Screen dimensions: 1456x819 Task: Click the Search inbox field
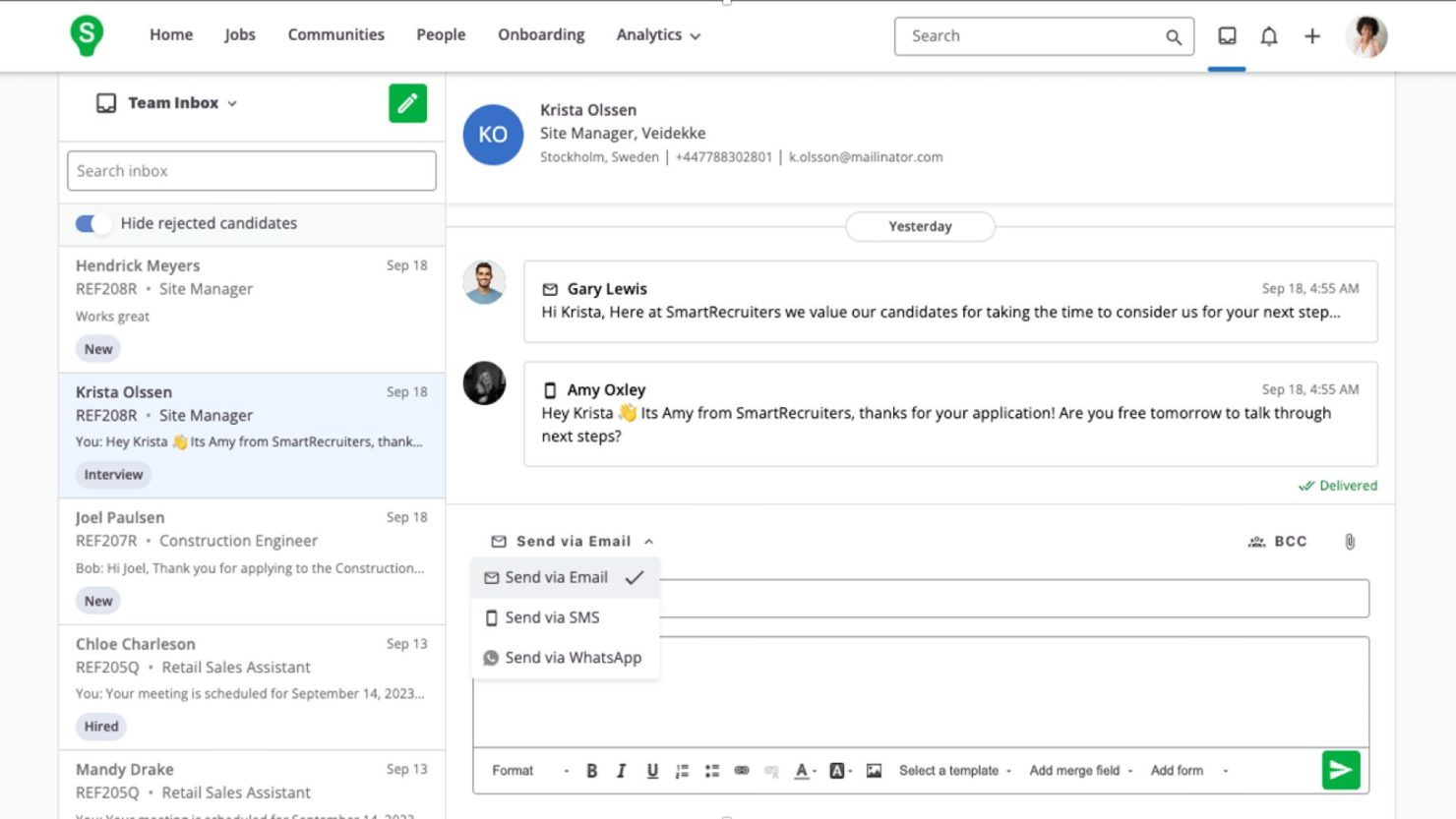(x=251, y=171)
